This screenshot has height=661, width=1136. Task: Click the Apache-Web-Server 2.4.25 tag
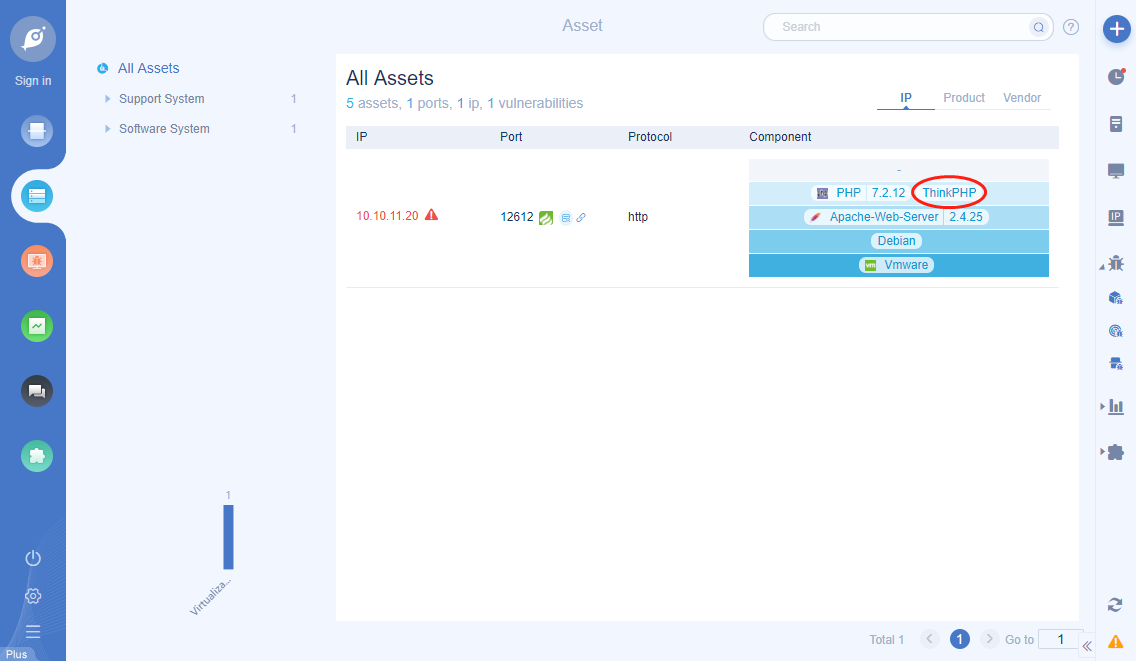[896, 217]
